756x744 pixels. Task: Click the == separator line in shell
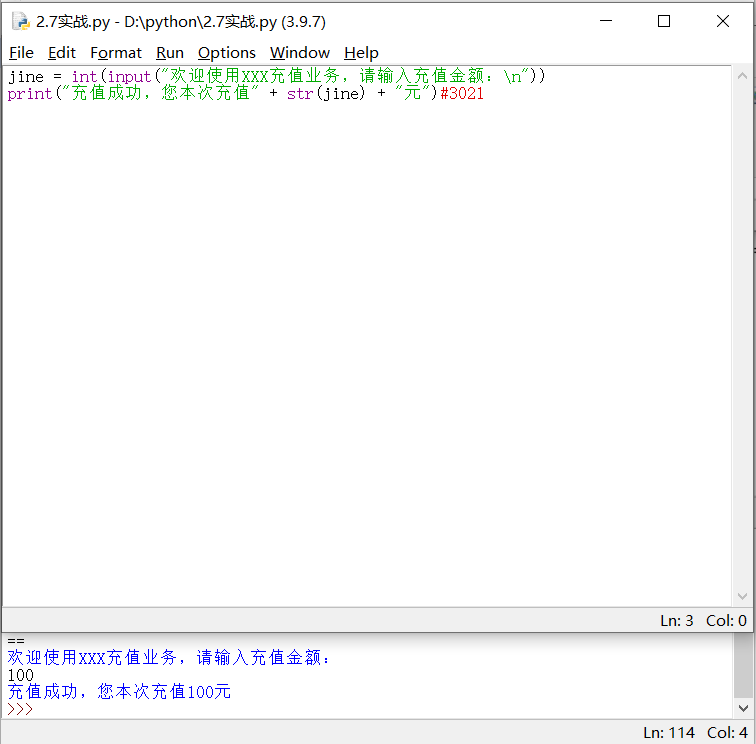pos(16,641)
